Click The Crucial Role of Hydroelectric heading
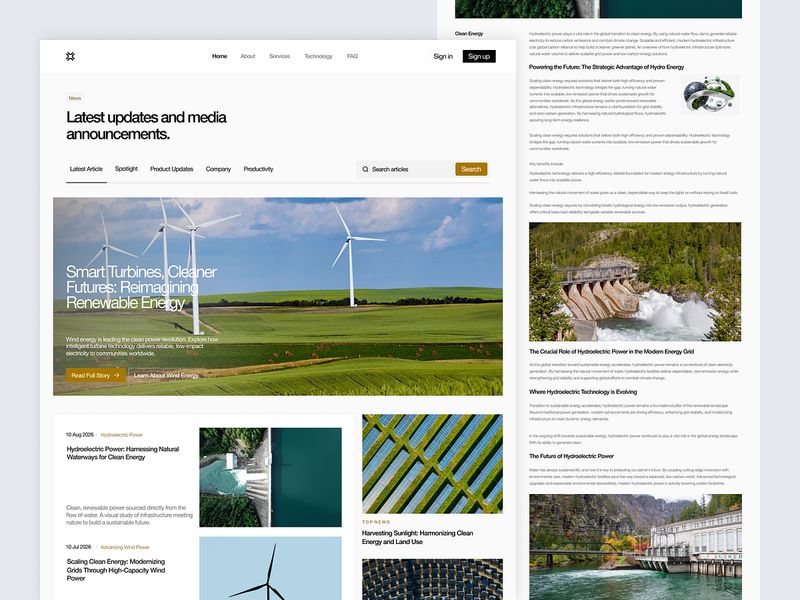 click(x=611, y=352)
